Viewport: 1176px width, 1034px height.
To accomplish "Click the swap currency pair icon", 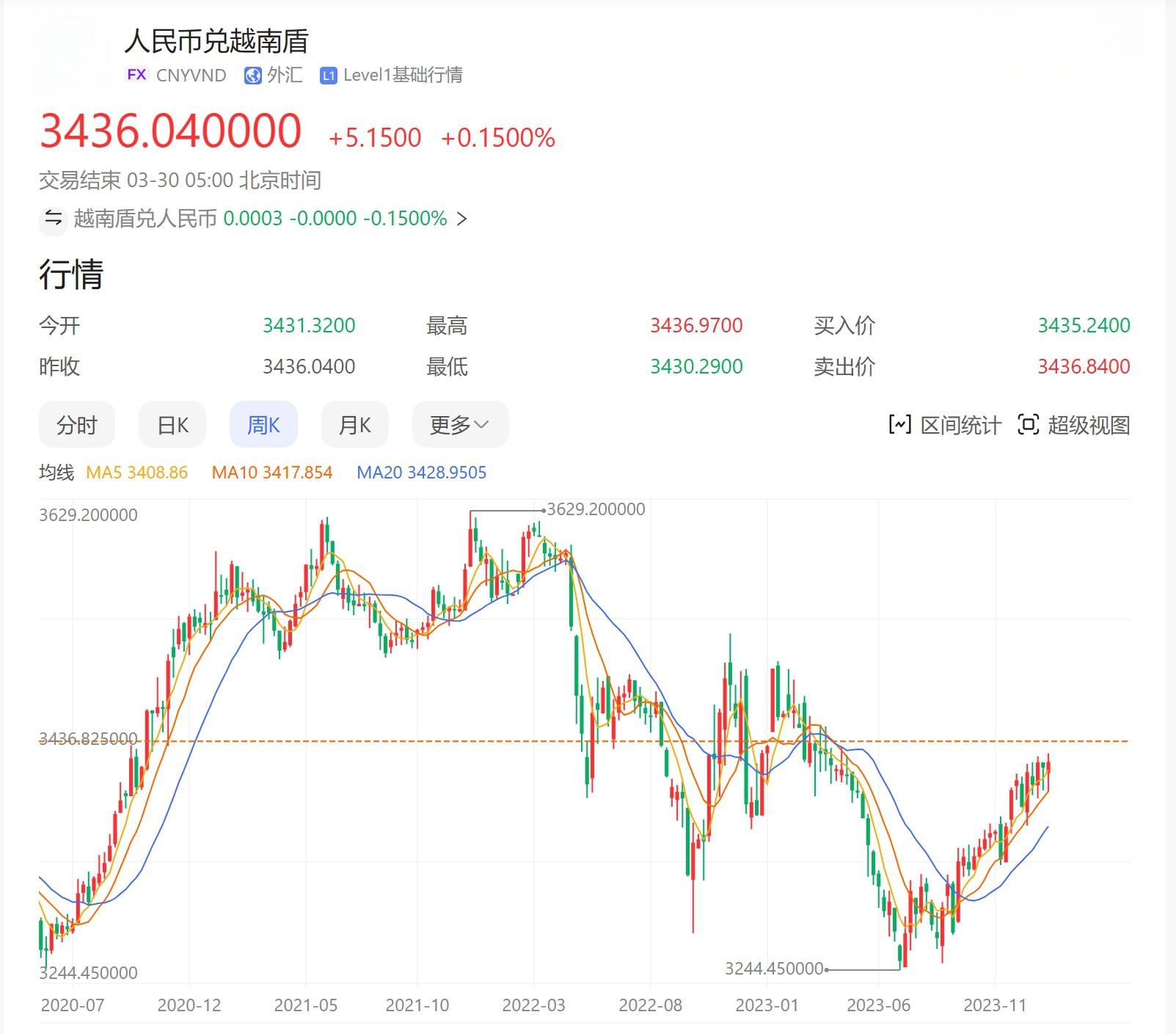I will pyautogui.click(x=53, y=218).
